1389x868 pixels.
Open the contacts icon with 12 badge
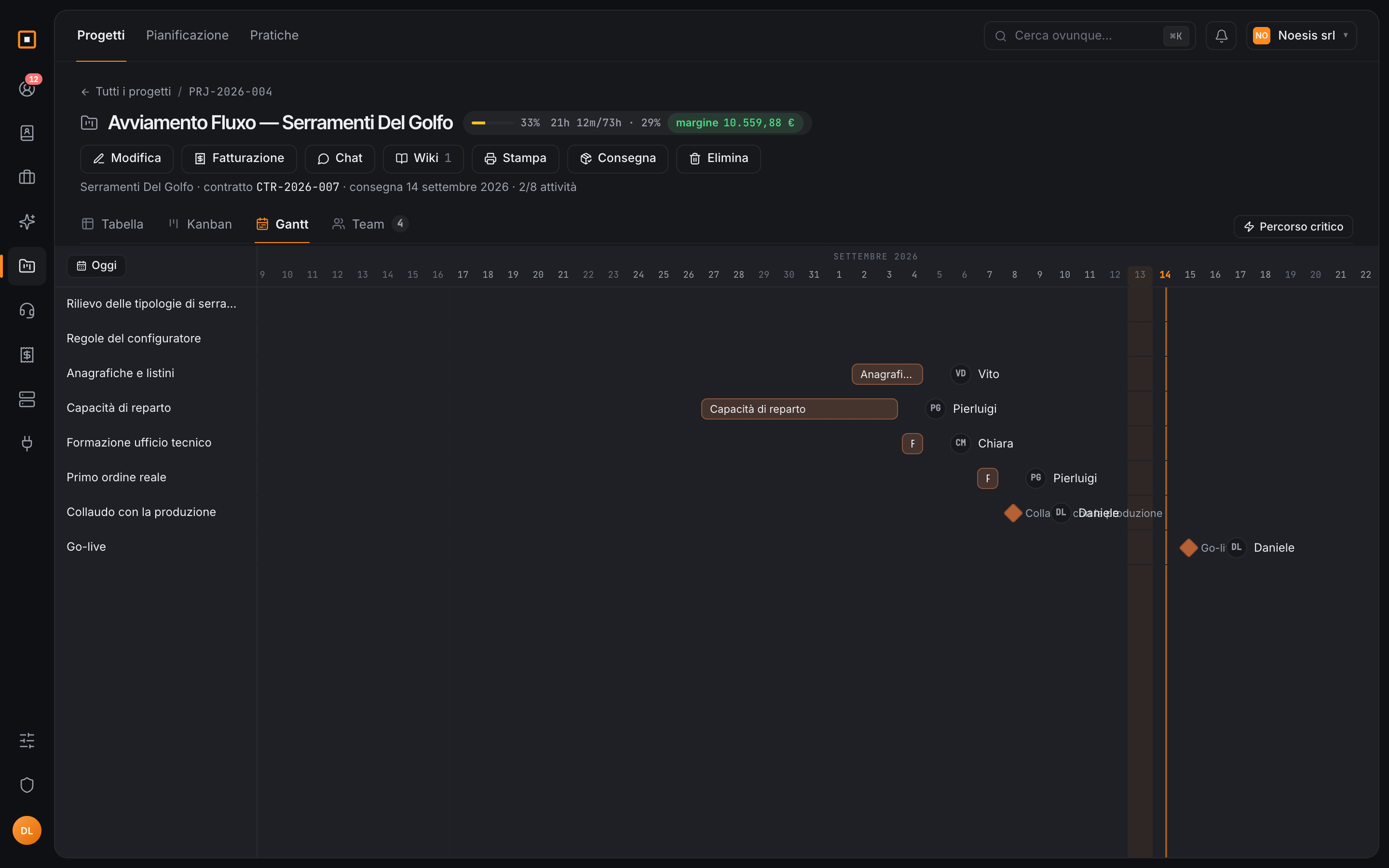point(27,88)
